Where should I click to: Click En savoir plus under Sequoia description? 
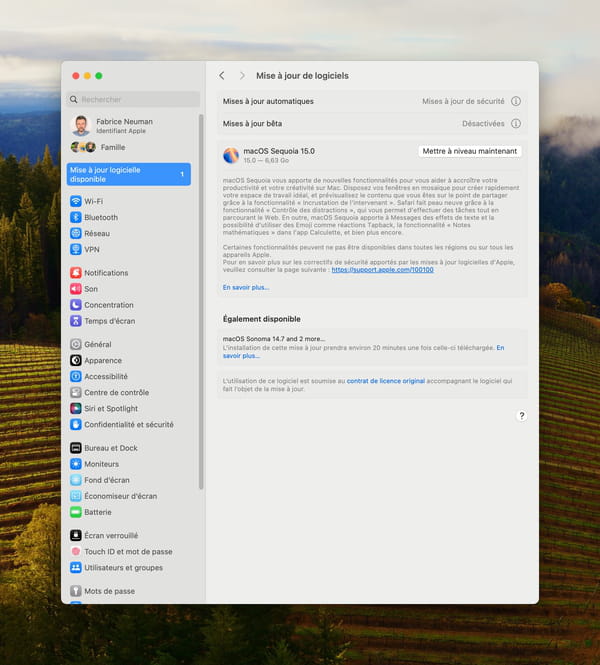pos(246,288)
